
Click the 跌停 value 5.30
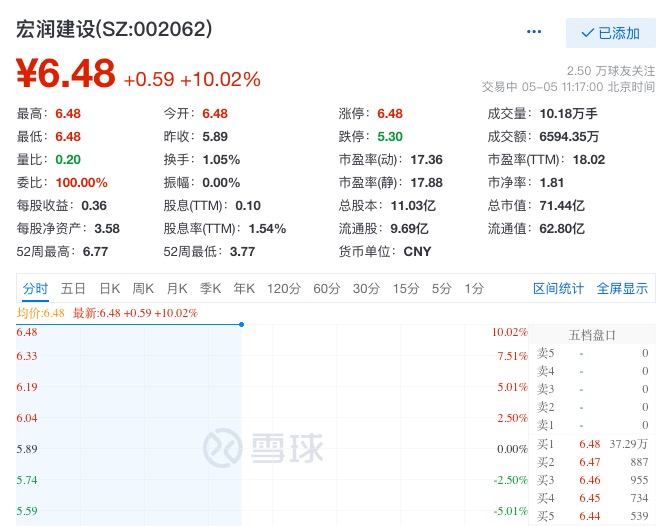pyautogui.click(x=390, y=136)
